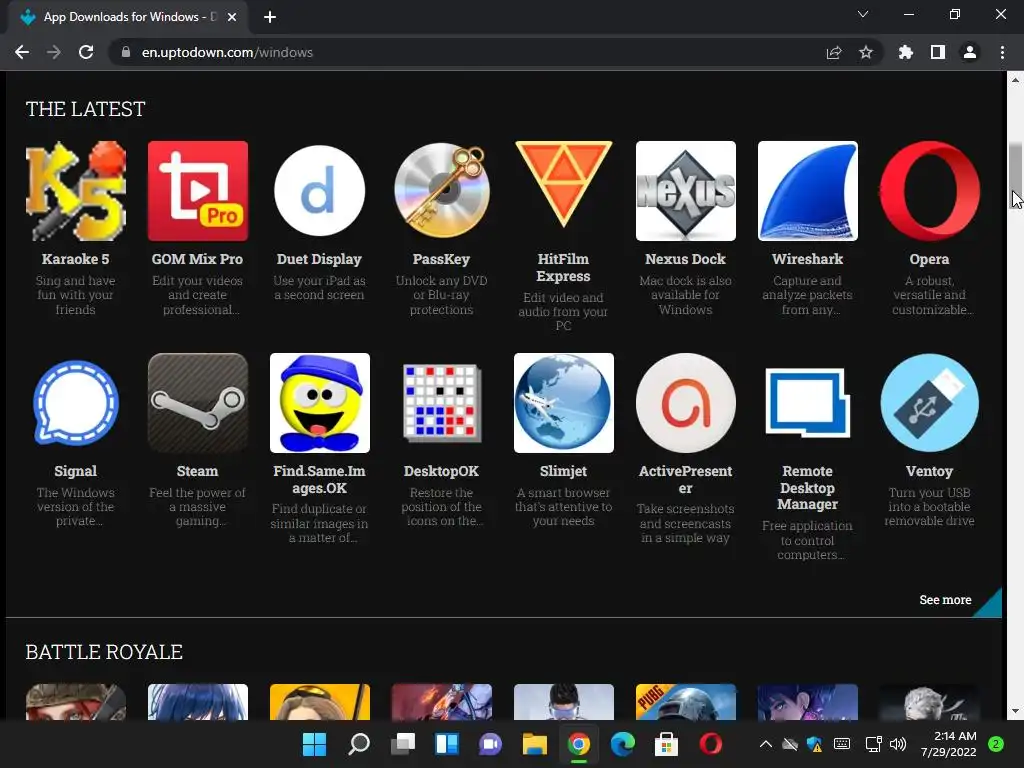Viewport: 1024px width, 768px height.
Task: Click the Signal title link
Action: 76,472
